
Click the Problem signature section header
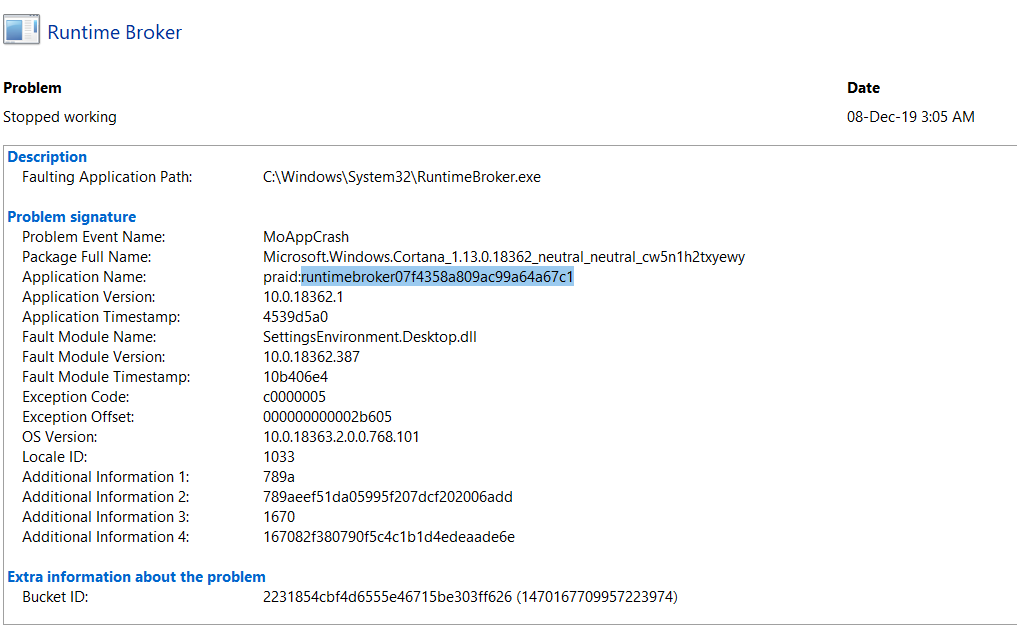71,217
